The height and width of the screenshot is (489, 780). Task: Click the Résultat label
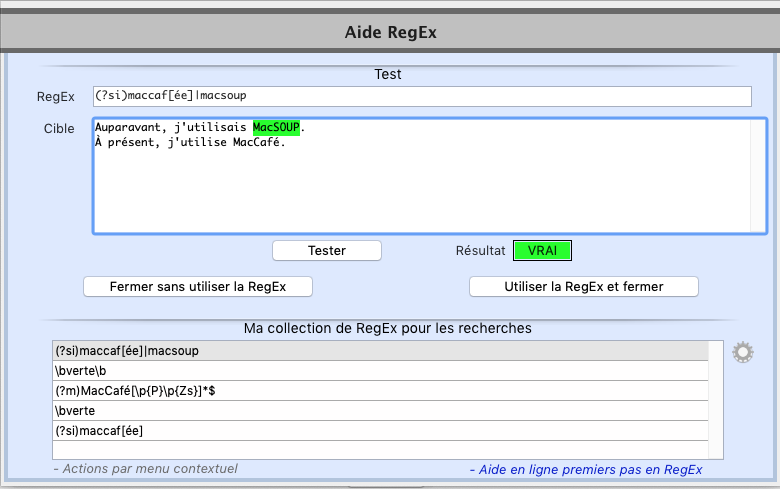[x=480, y=251]
